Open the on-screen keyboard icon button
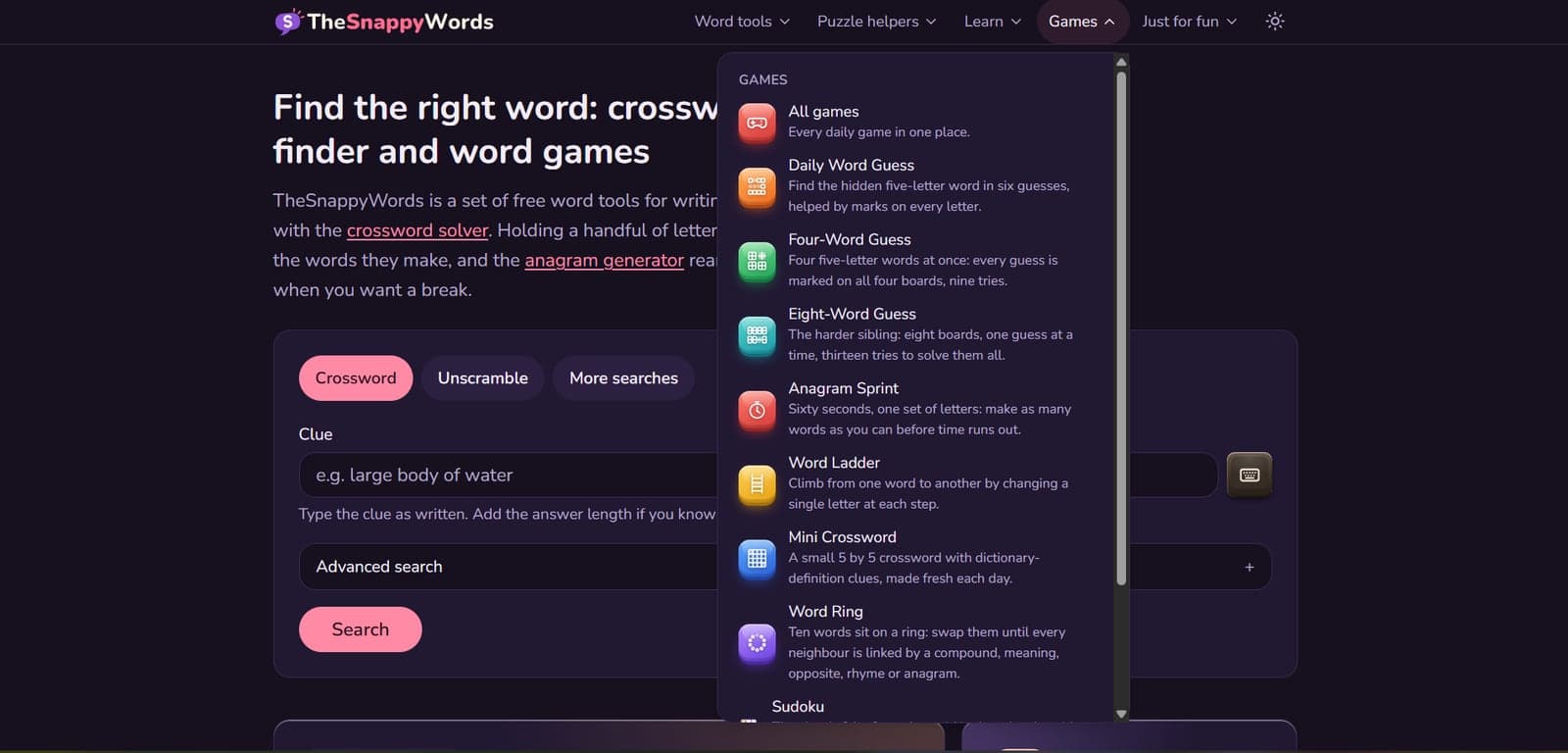This screenshot has width=1568, height=753. (1249, 475)
